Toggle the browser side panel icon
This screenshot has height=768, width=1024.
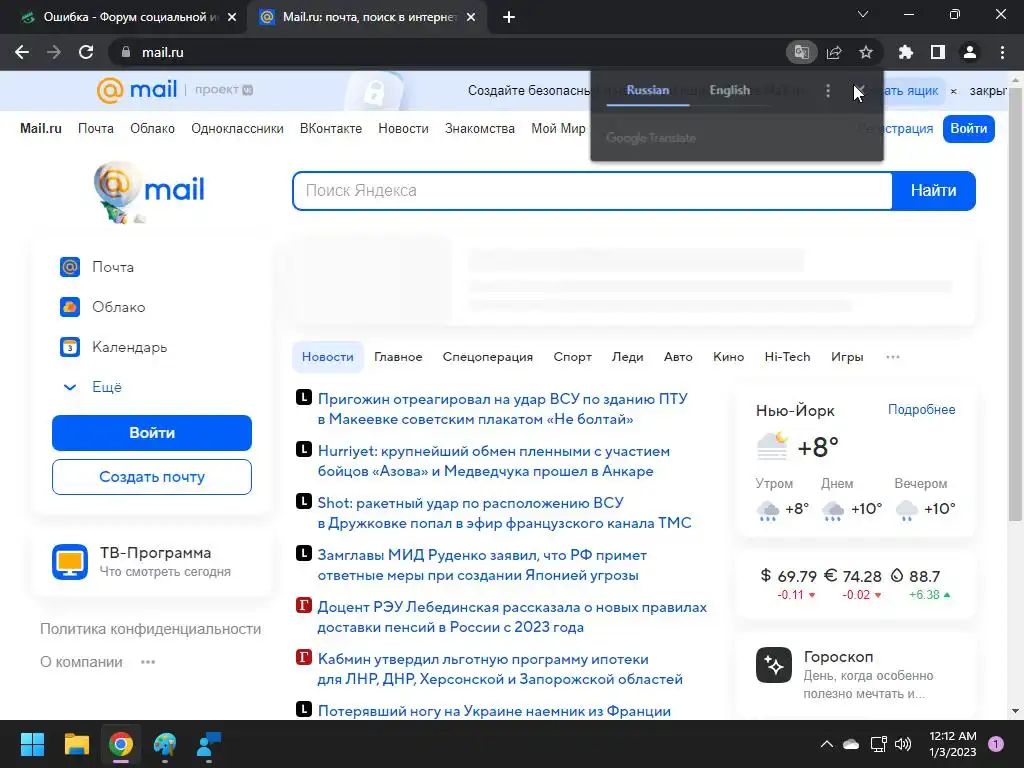pos(938,52)
